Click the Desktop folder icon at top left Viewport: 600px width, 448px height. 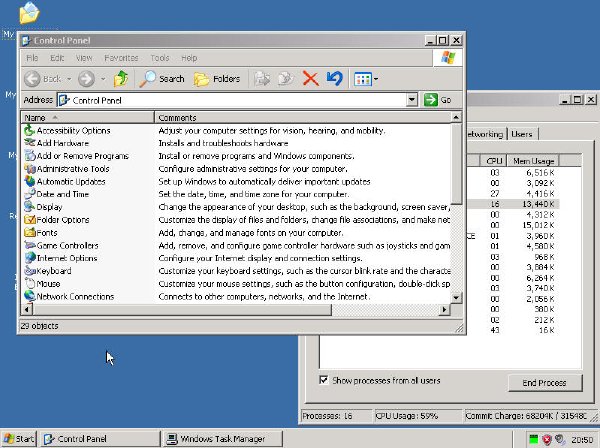pos(29,13)
